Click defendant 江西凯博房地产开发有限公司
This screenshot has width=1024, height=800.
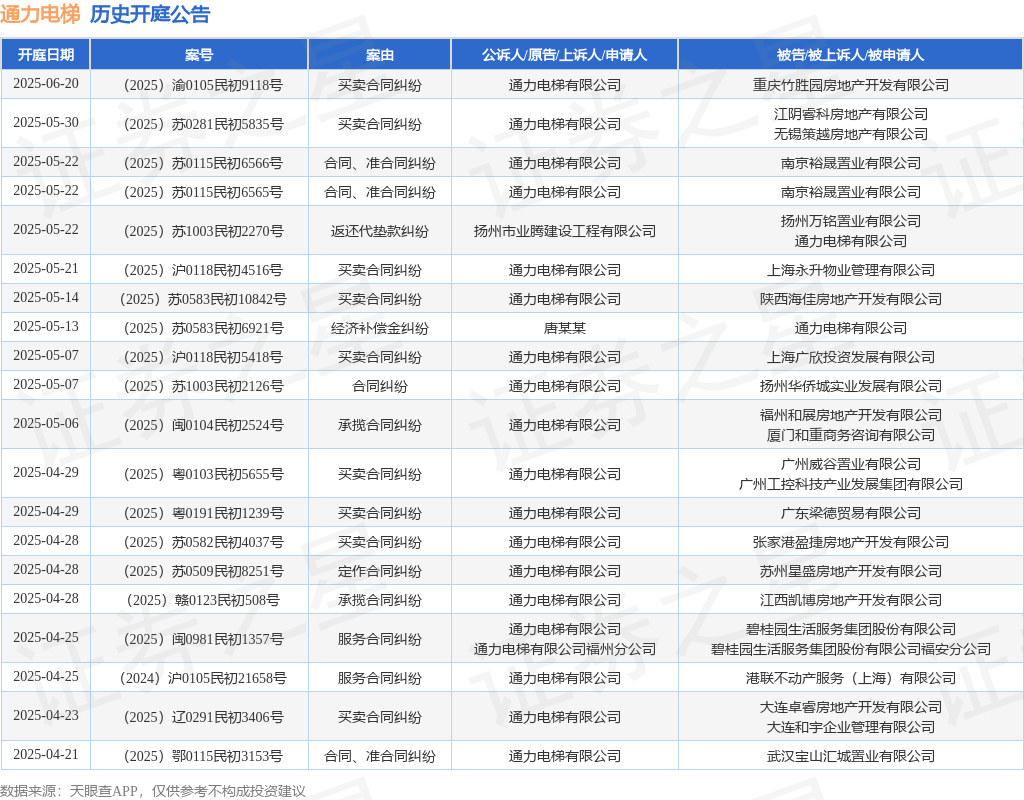point(850,600)
